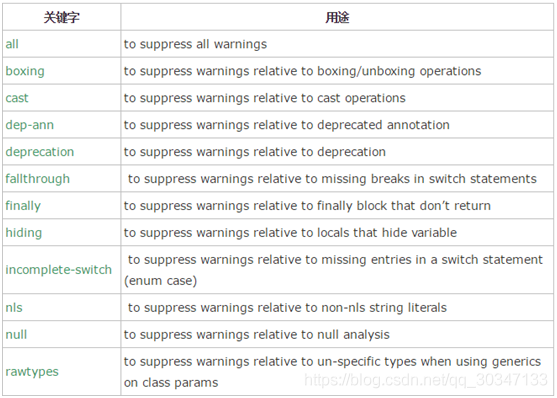Click the 'all' keyword link

click(x=12, y=44)
